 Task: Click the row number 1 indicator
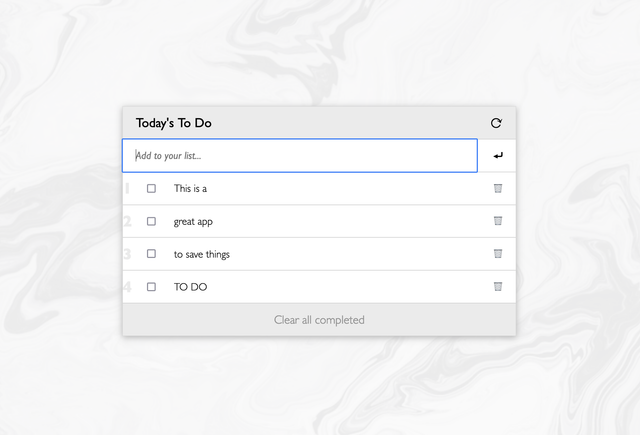[x=127, y=188]
